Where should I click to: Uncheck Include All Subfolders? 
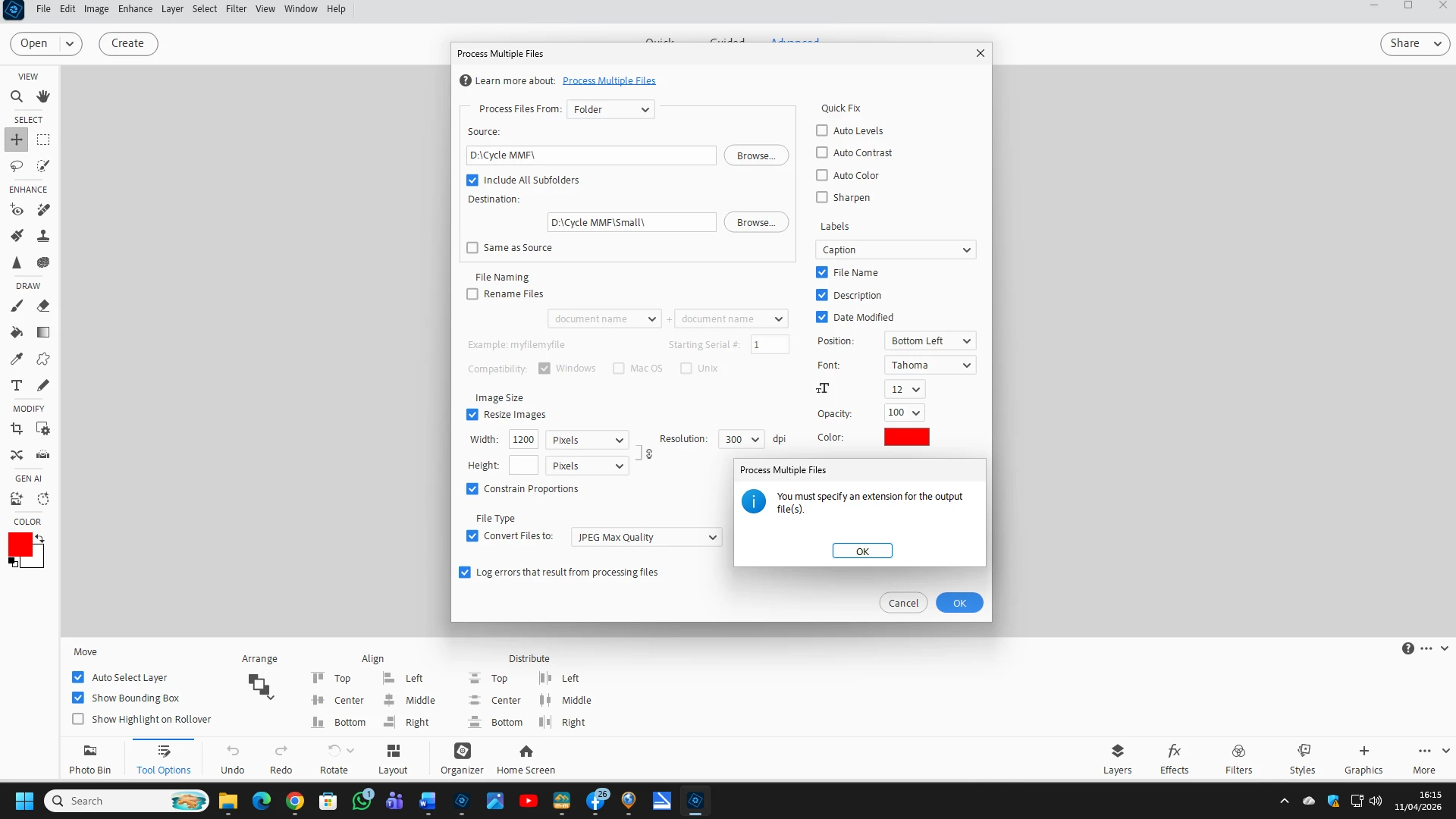coord(472,180)
